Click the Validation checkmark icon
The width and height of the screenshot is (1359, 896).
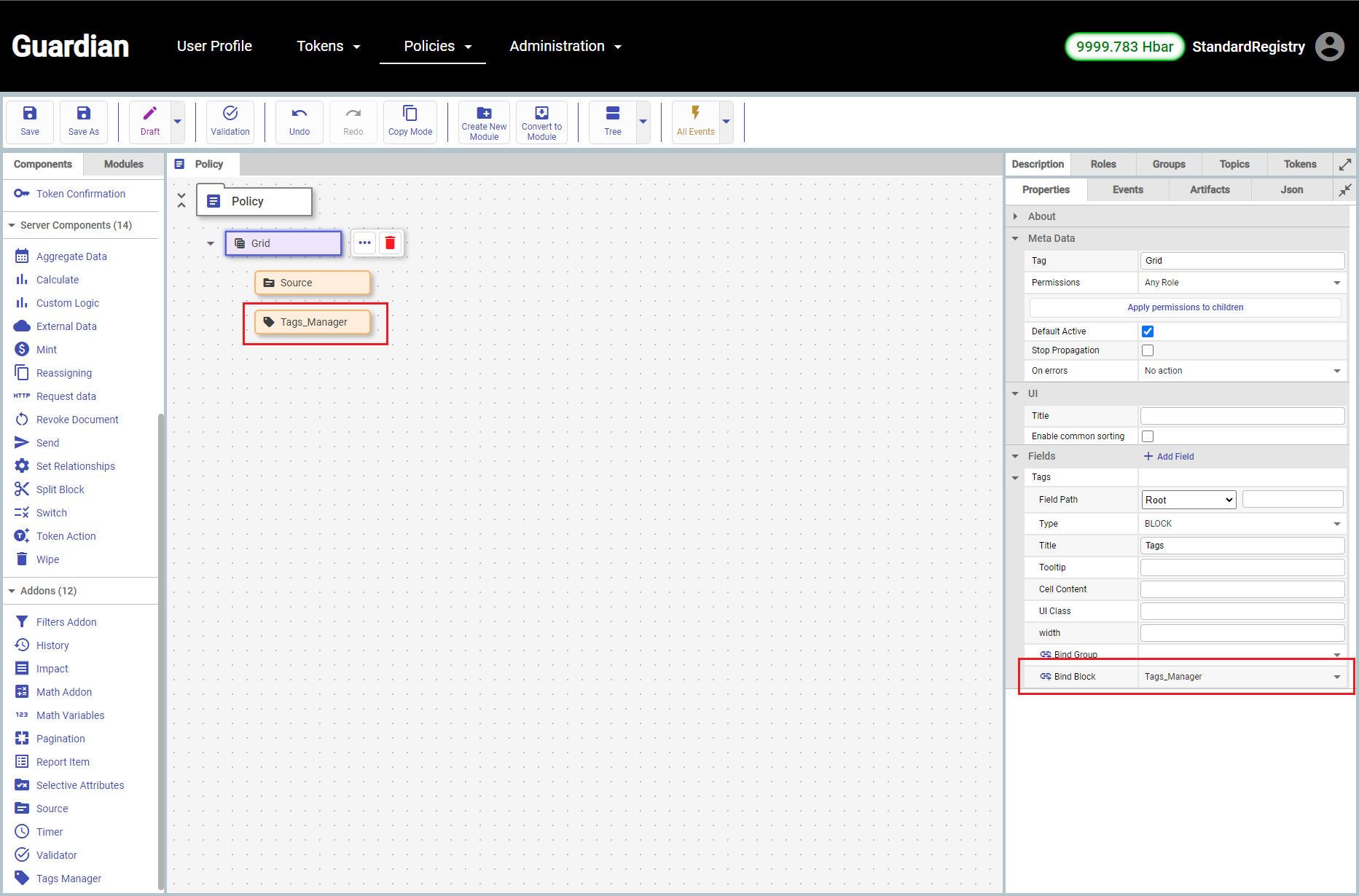[x=230, y=114]
